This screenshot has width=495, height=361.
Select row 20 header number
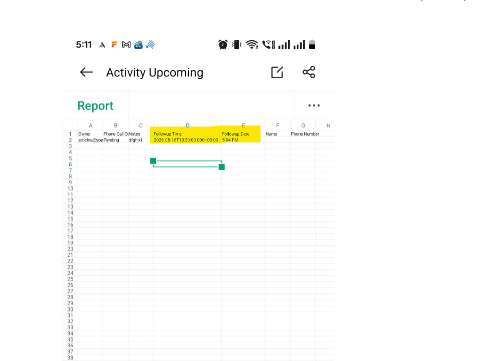click(70, 249)
